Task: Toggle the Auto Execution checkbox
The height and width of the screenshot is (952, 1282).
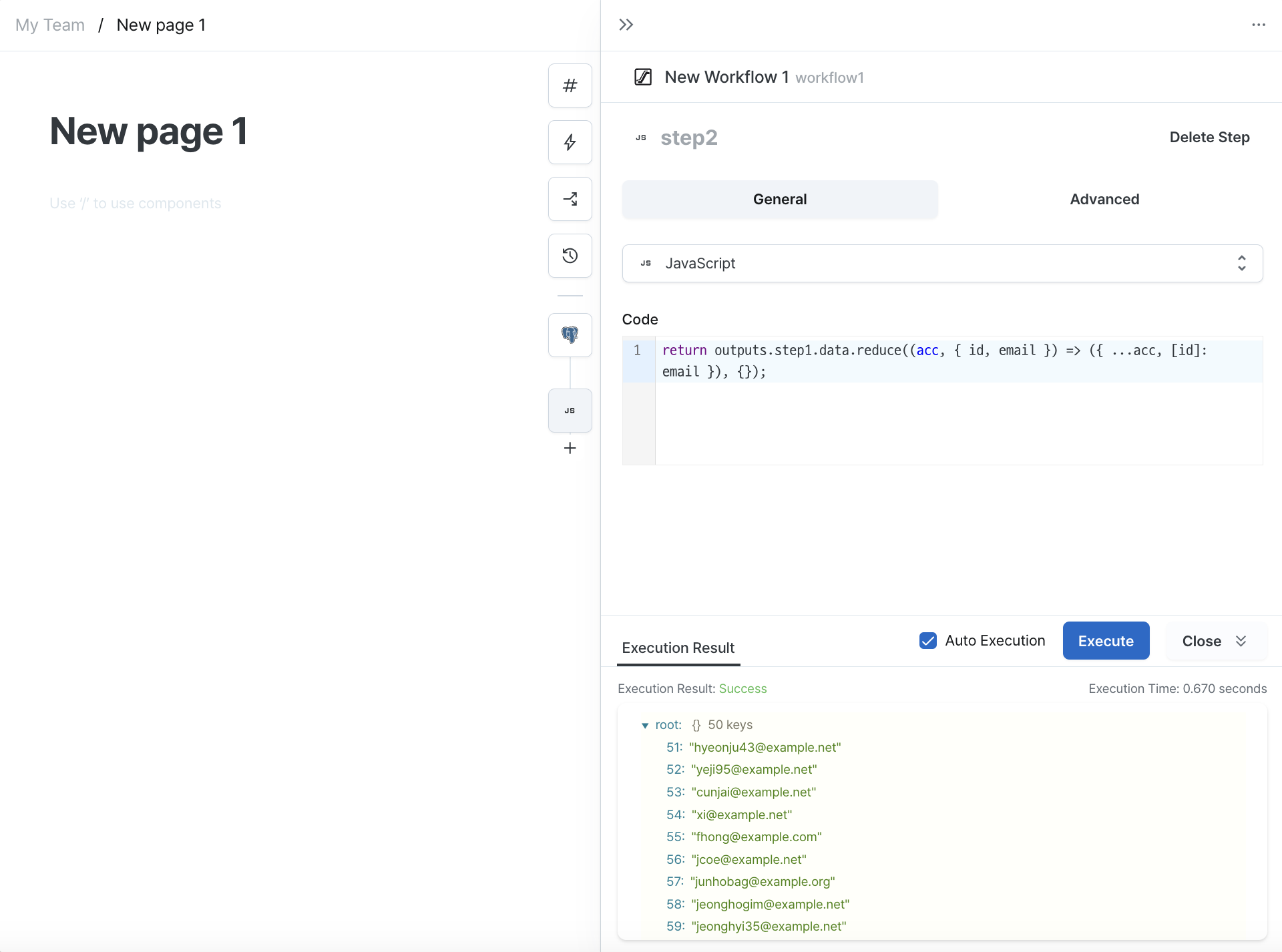Action: [x=927, y=641]
